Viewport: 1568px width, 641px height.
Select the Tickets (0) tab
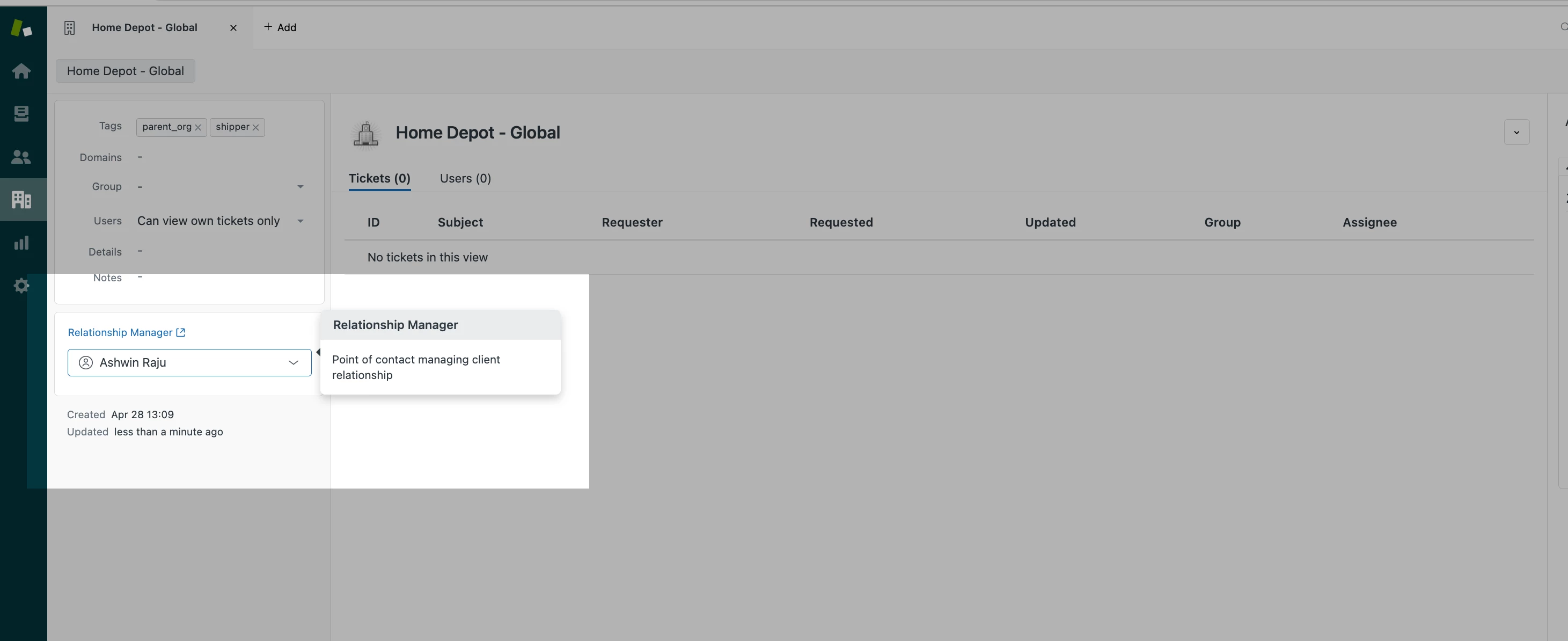tap(379, 178)
